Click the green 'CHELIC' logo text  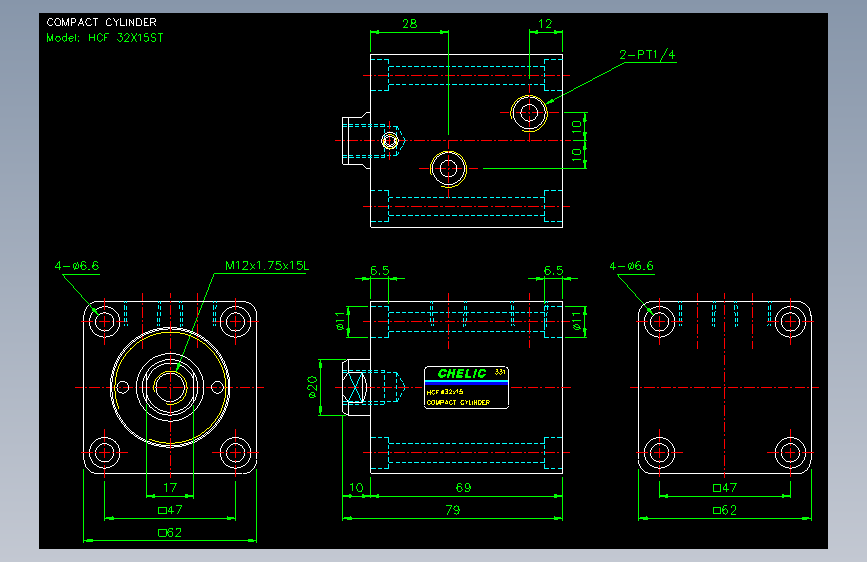pyautogui.click(x=462, y=373)
